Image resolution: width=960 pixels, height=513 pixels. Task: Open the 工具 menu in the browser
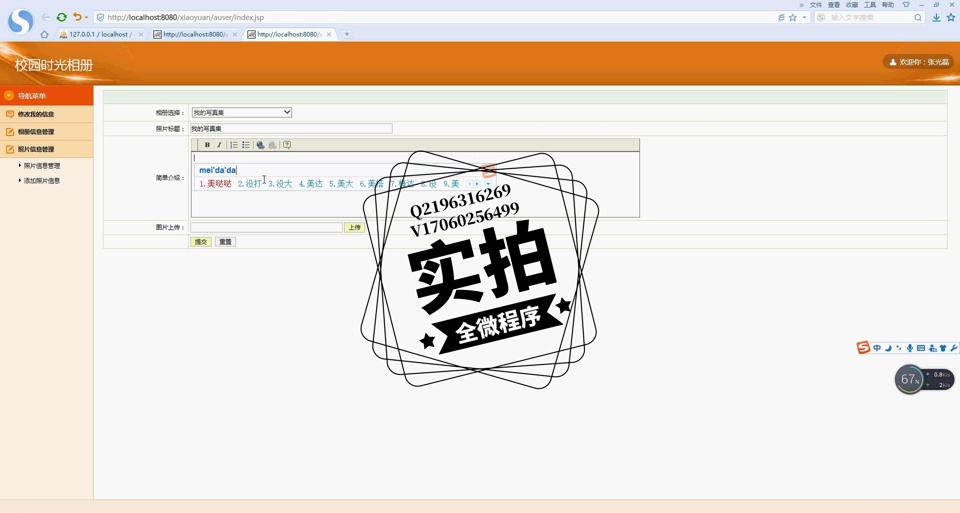click(x=870, y=5)
